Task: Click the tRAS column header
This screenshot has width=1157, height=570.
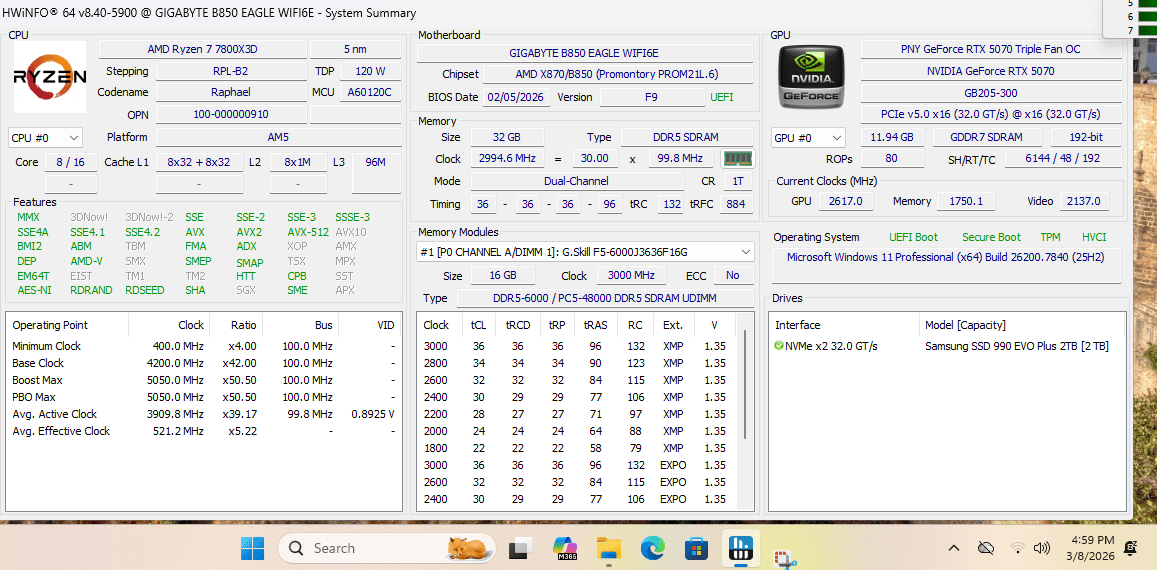Action: coord(595,325)
